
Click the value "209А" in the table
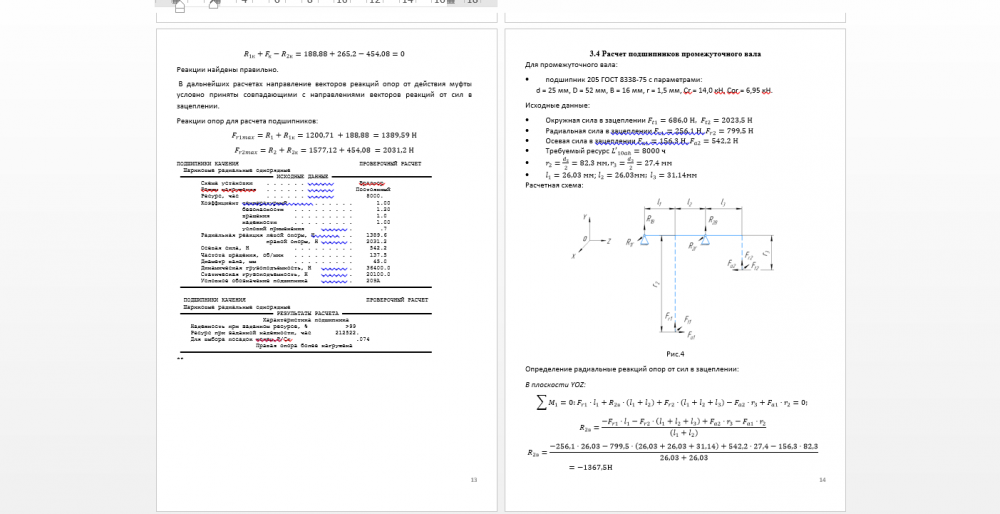[374, 281]
